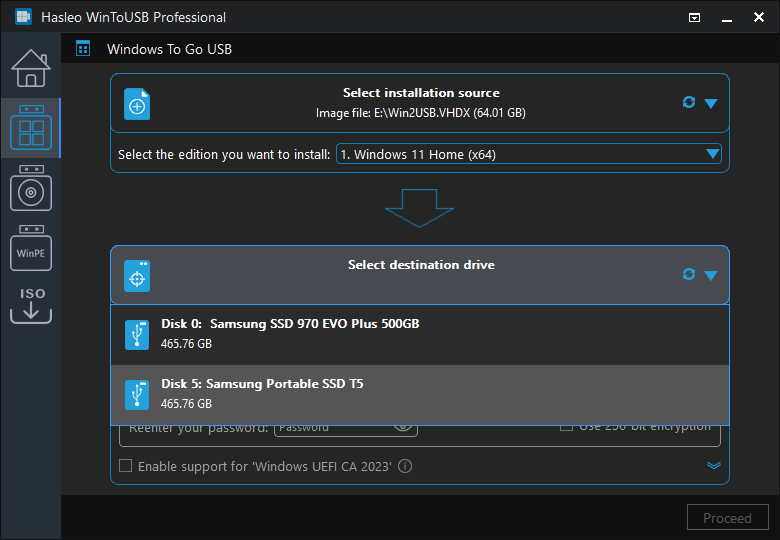Open the Windows edition dropdown

528,154
